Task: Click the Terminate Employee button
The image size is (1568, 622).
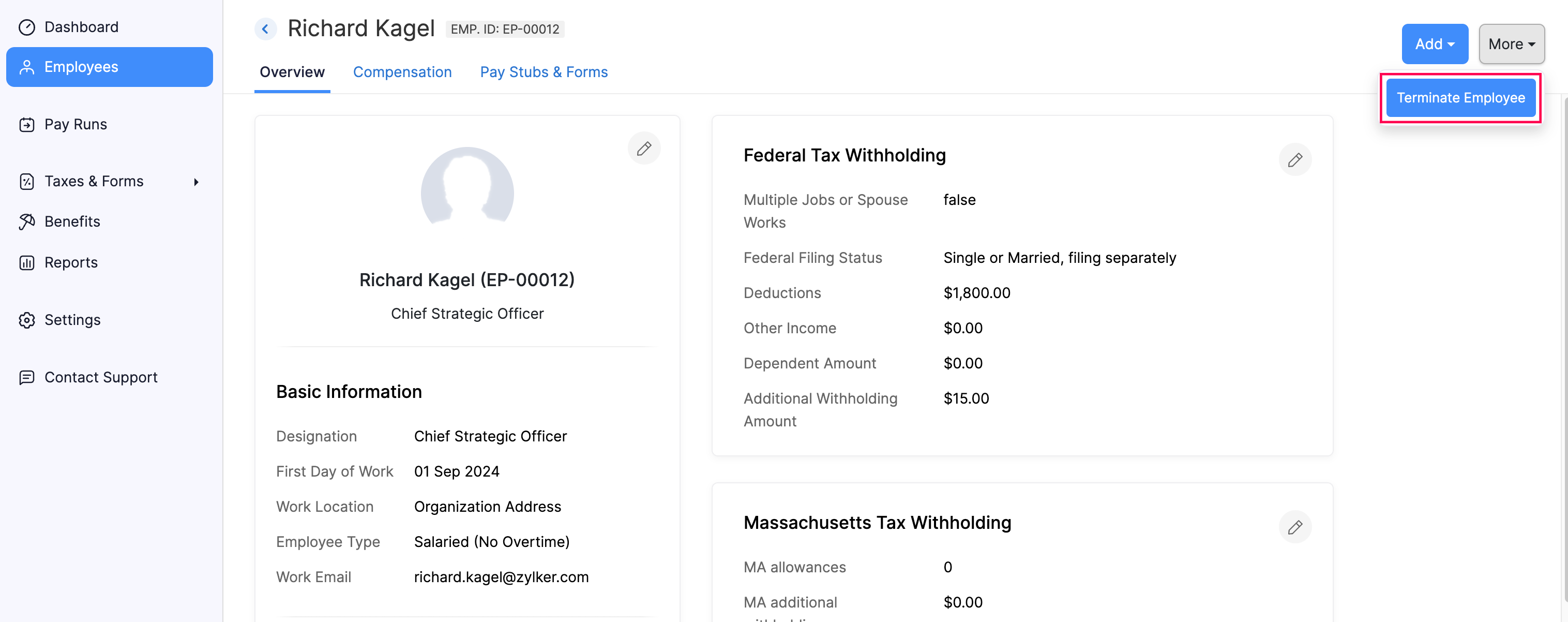Action: 1461,97
